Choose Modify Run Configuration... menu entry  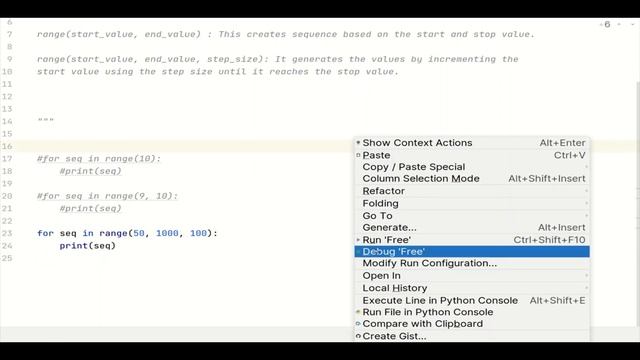pos(472,263)
